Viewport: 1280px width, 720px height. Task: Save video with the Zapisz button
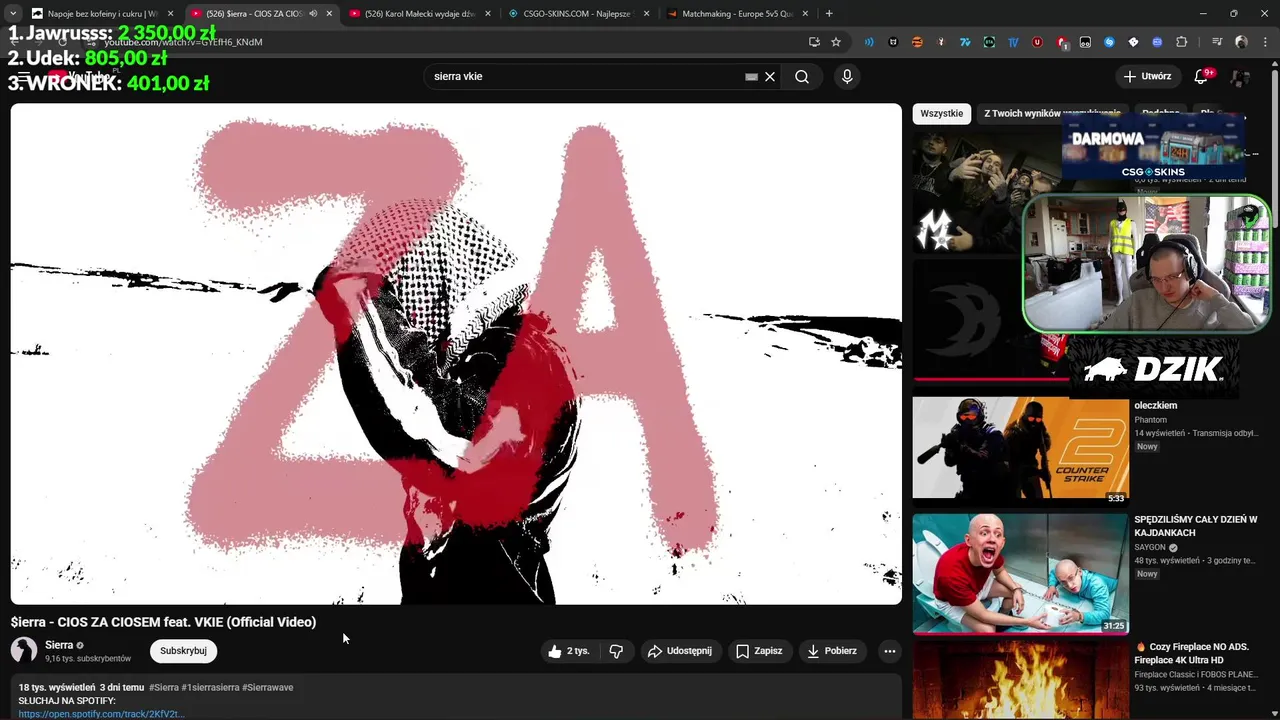759,651
